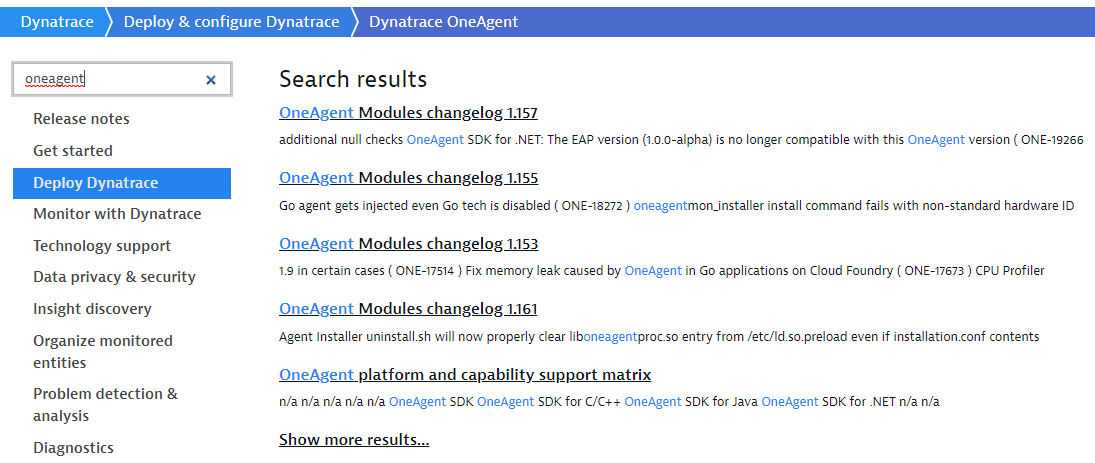Open OneAgent Modules changelog 1.161 result
The height and width of the screenshot is (463, 1095).
[x=408, y=310]
